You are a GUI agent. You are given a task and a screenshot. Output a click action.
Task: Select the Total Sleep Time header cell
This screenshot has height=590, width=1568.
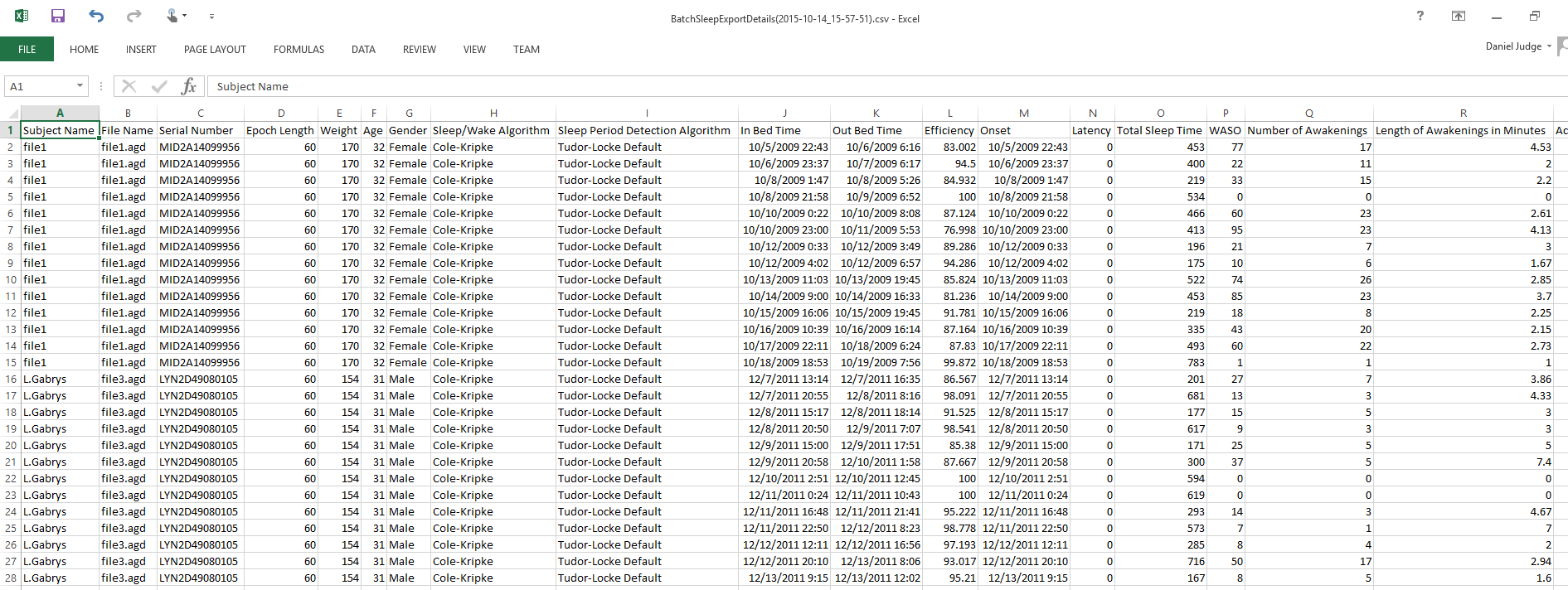pos(1159,130)
